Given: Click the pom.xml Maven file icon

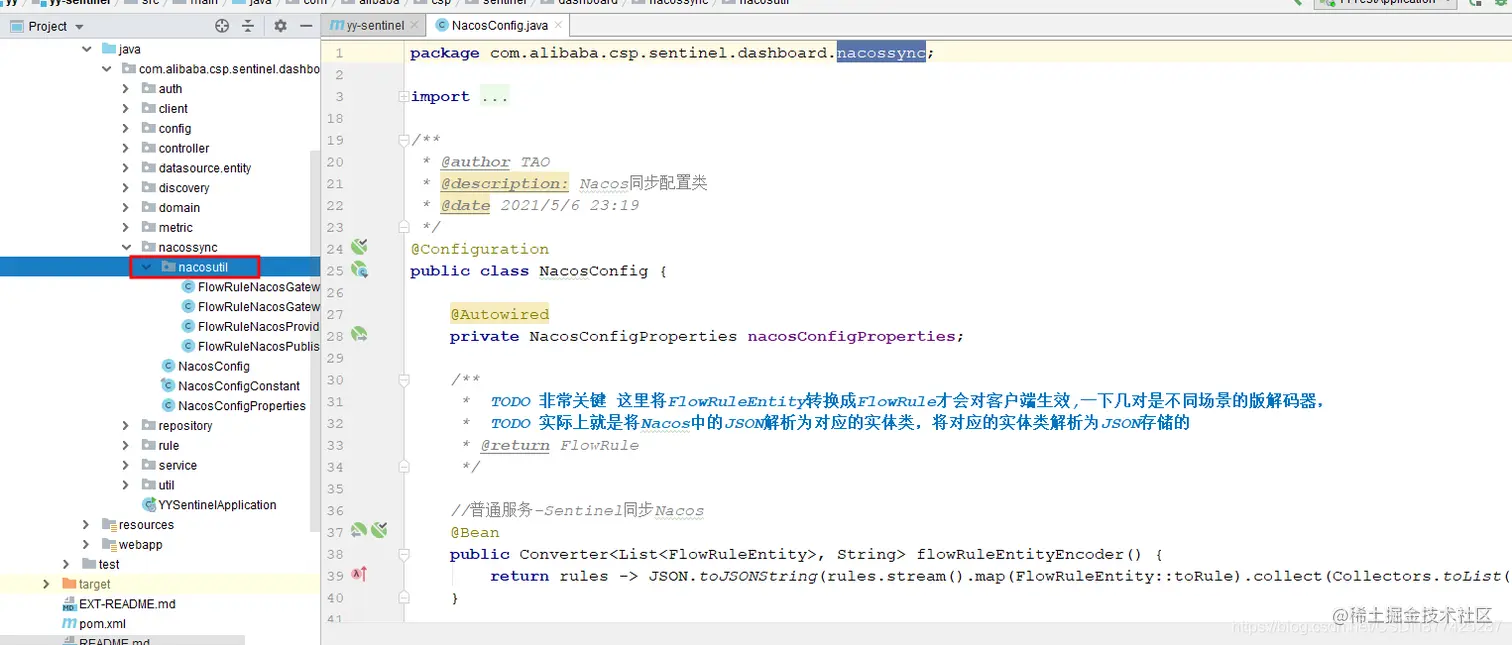Looking at the screenshot, I should coord(69,624).
